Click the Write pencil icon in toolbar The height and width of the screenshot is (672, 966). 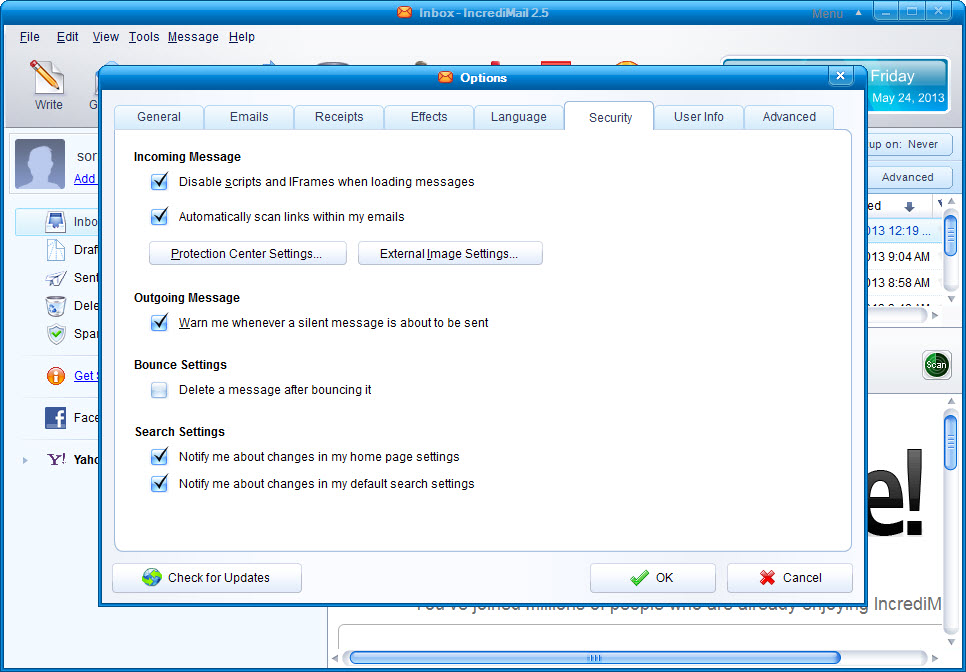pos(46,77)
